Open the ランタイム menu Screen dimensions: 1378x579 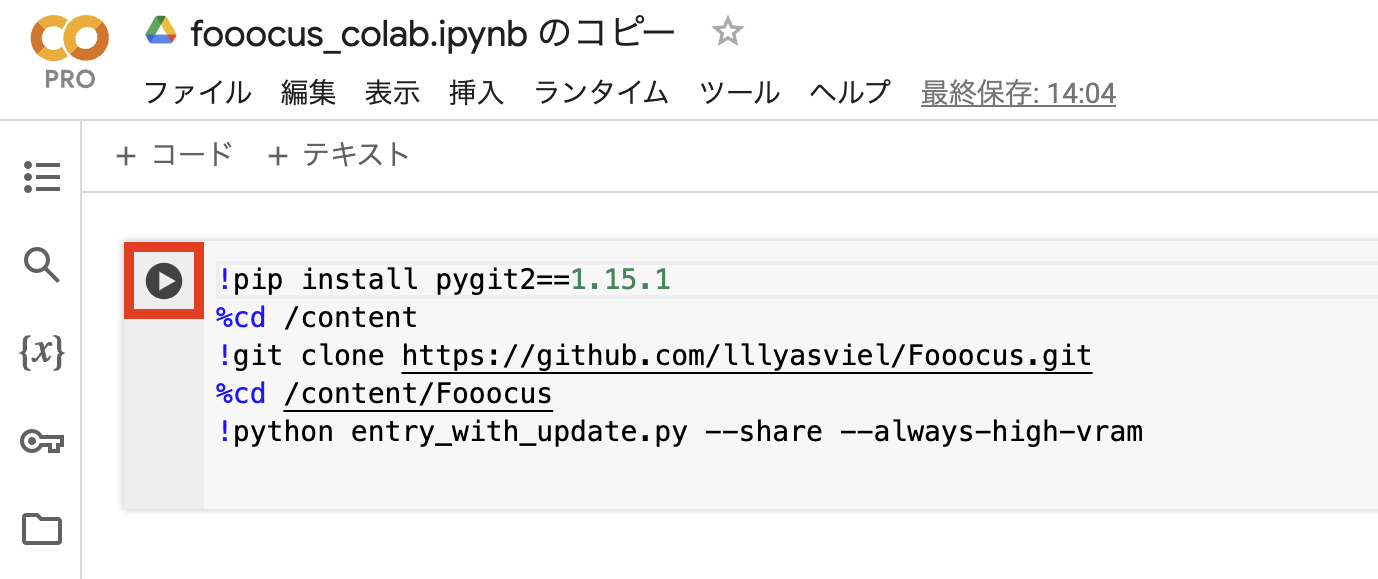click(600, 92)
